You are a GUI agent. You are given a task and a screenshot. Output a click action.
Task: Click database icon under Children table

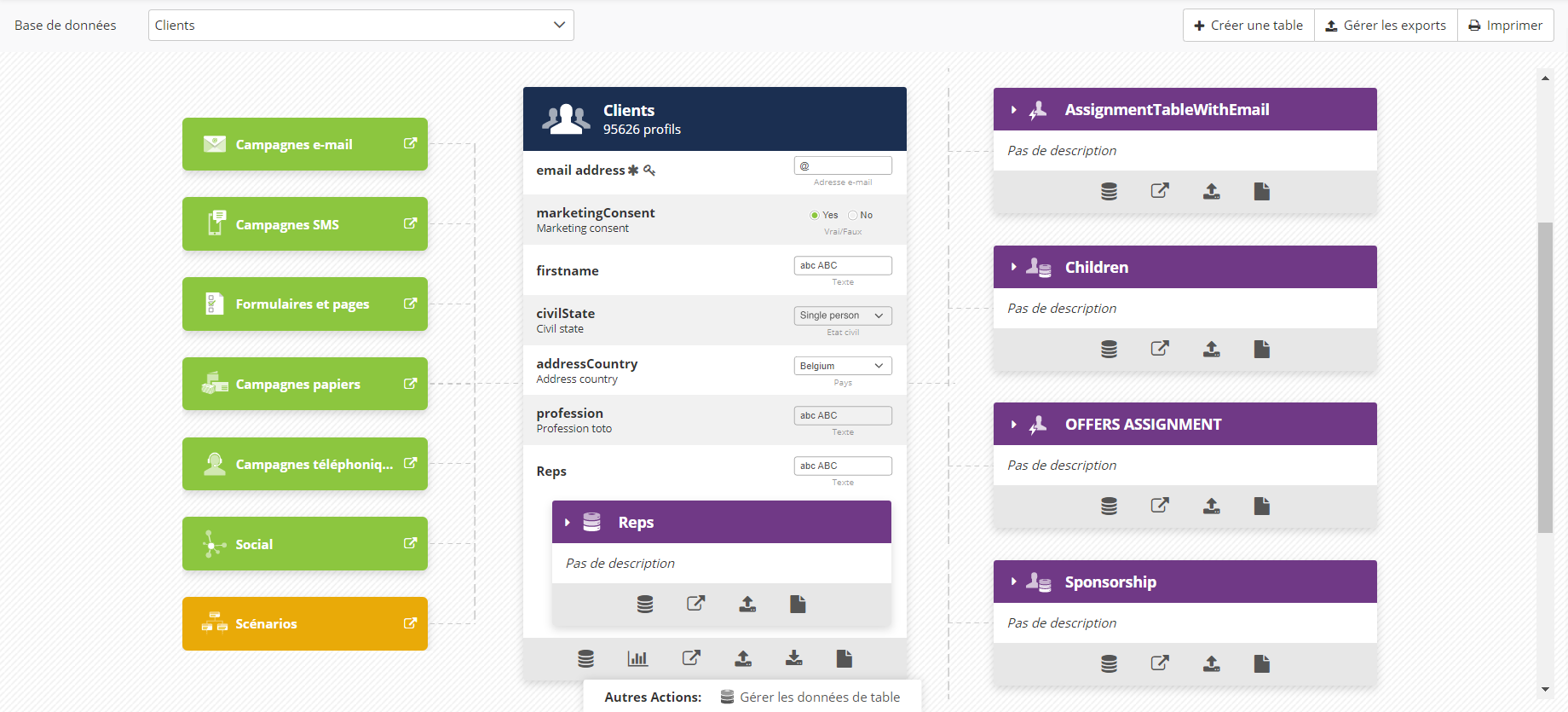tap(1109, 349)
